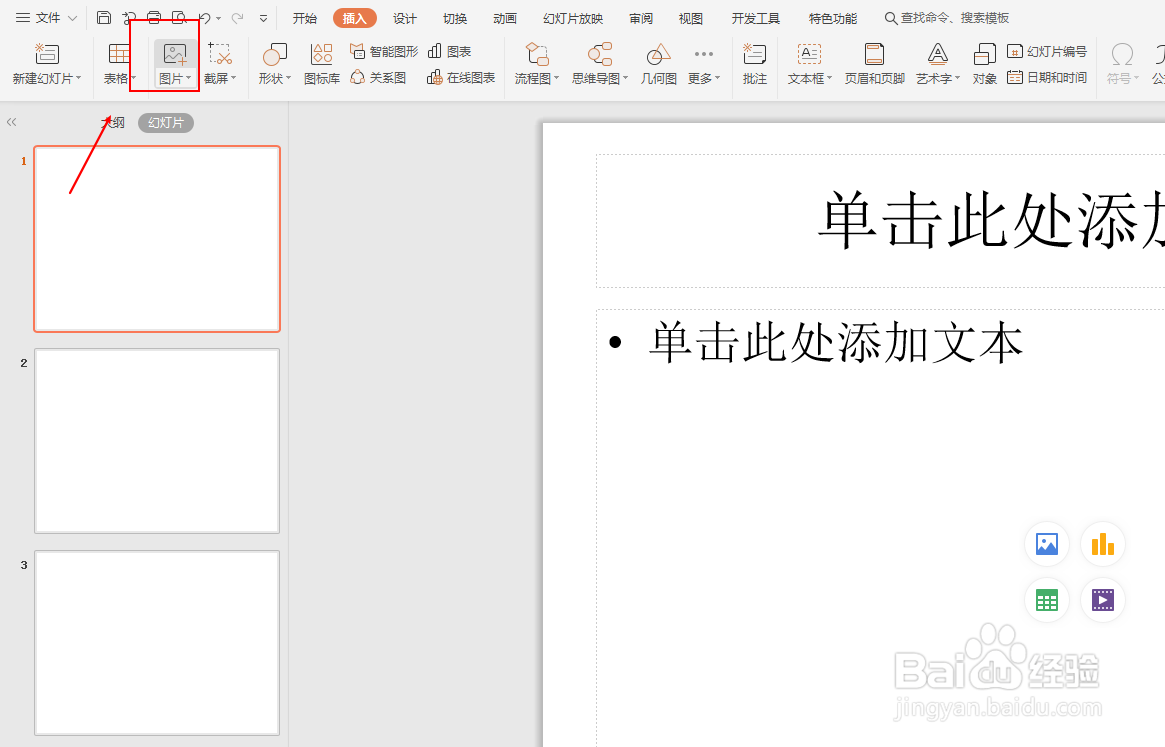Click the Print icon in quick toolbar
The image size is (1165, 747).
click(x=154, y=18)
